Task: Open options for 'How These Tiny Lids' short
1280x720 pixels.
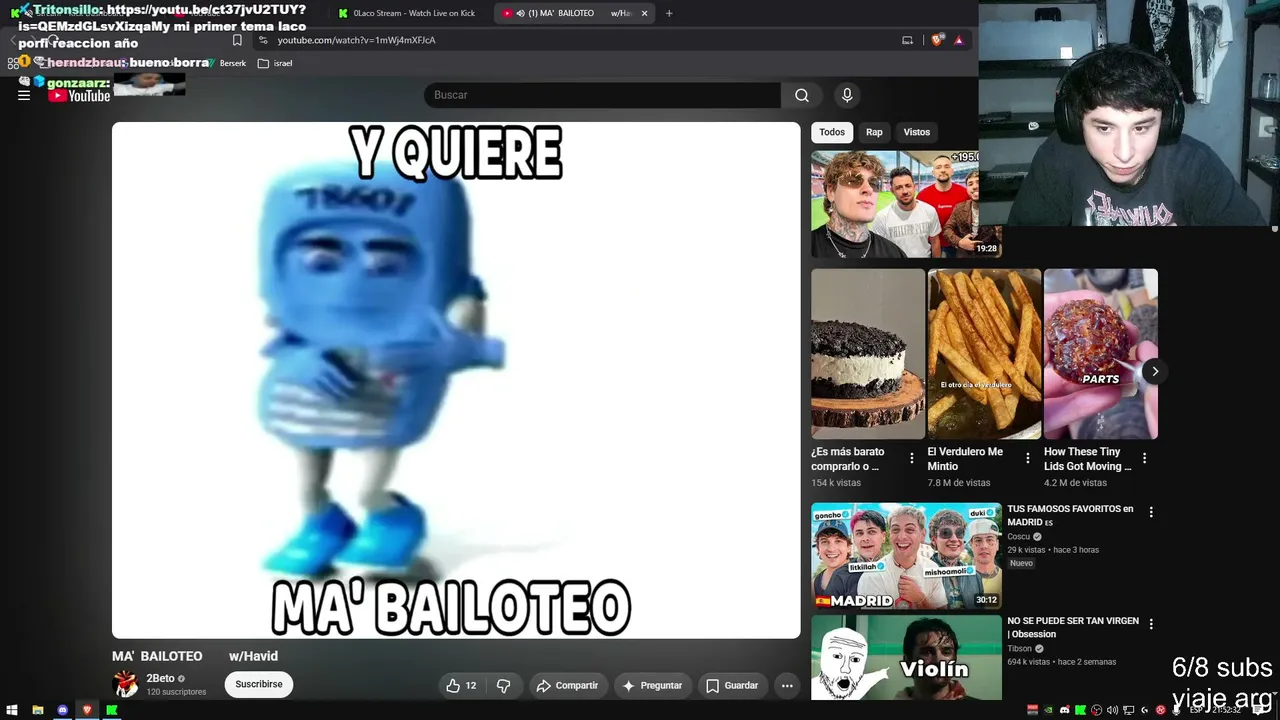Action: tap(1144, 458)
